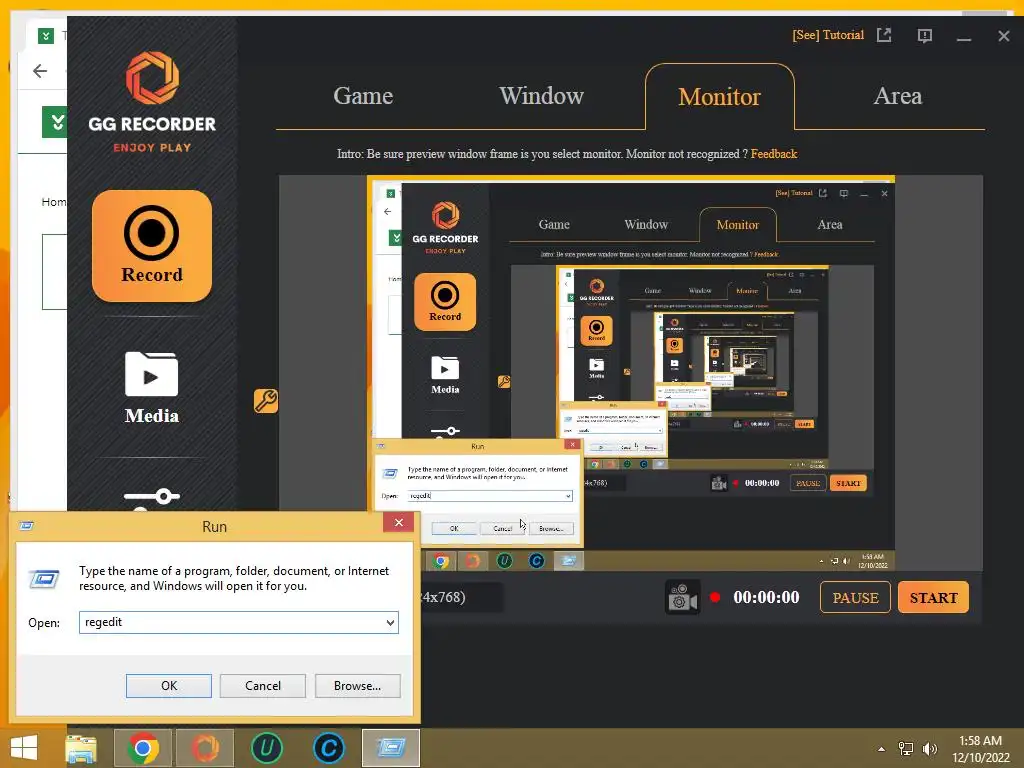Open File Explorer from the taskbar

(x=81, y=748)
